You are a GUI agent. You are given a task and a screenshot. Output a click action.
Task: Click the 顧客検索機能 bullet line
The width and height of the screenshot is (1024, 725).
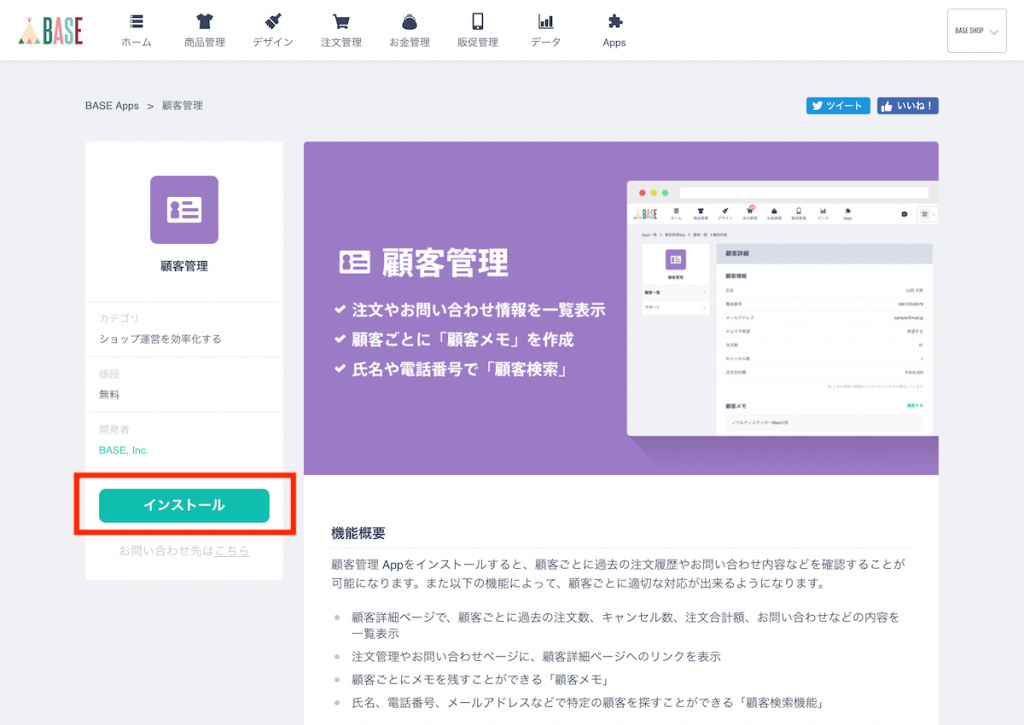point(587,703)
